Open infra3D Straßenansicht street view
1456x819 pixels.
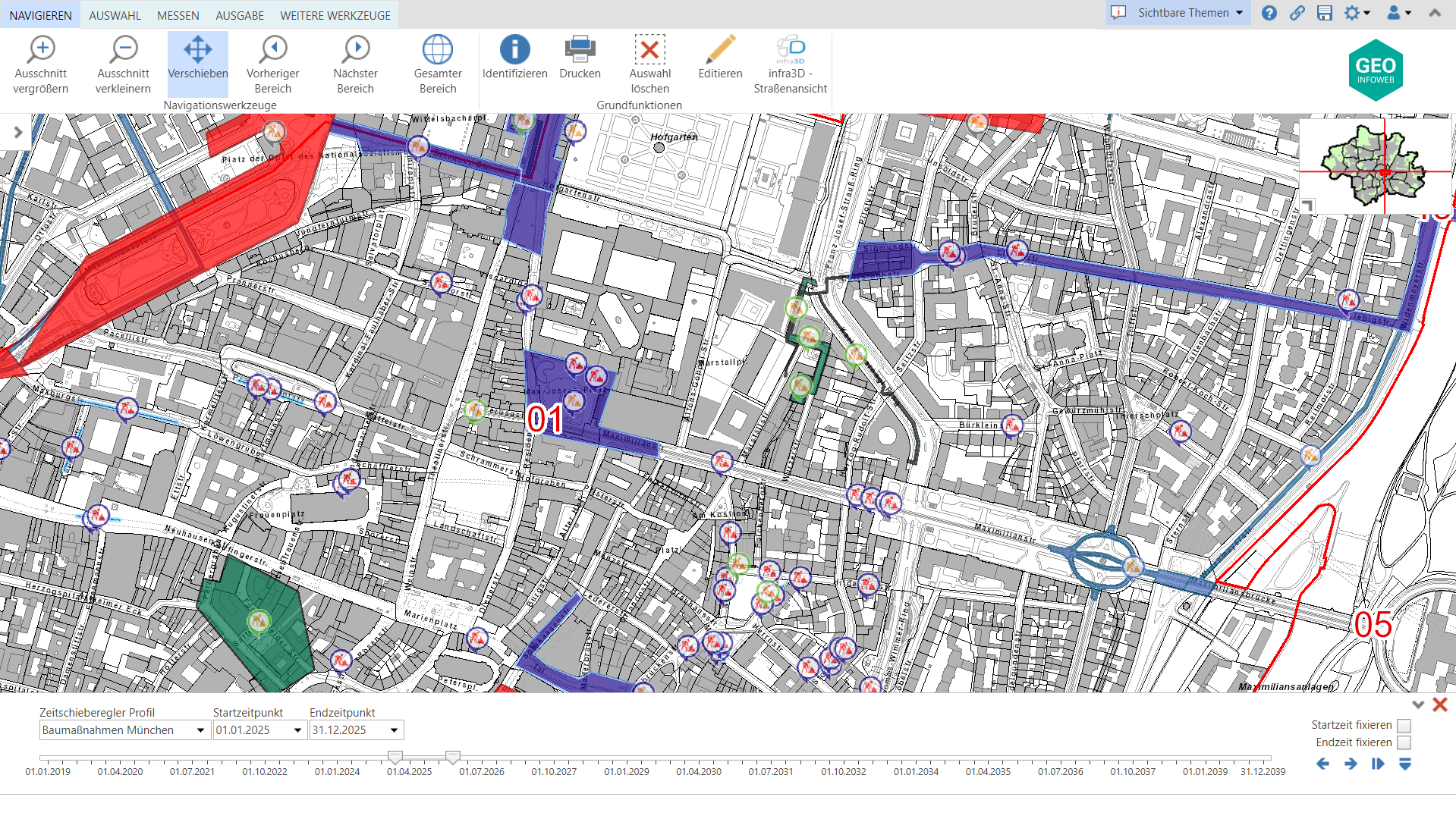click(x=791, y=64)
